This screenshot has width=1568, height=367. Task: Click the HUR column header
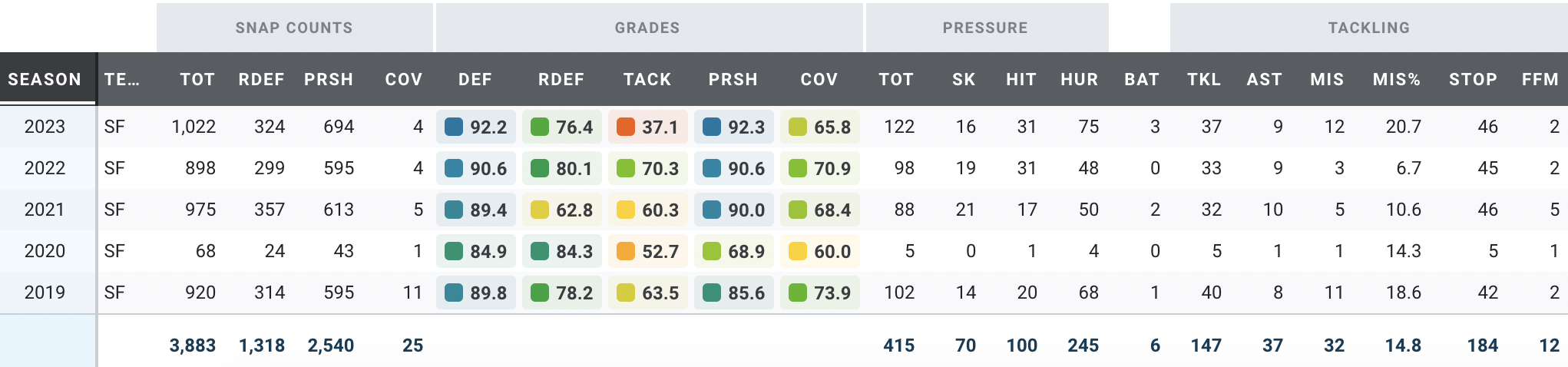(1080, 79)
